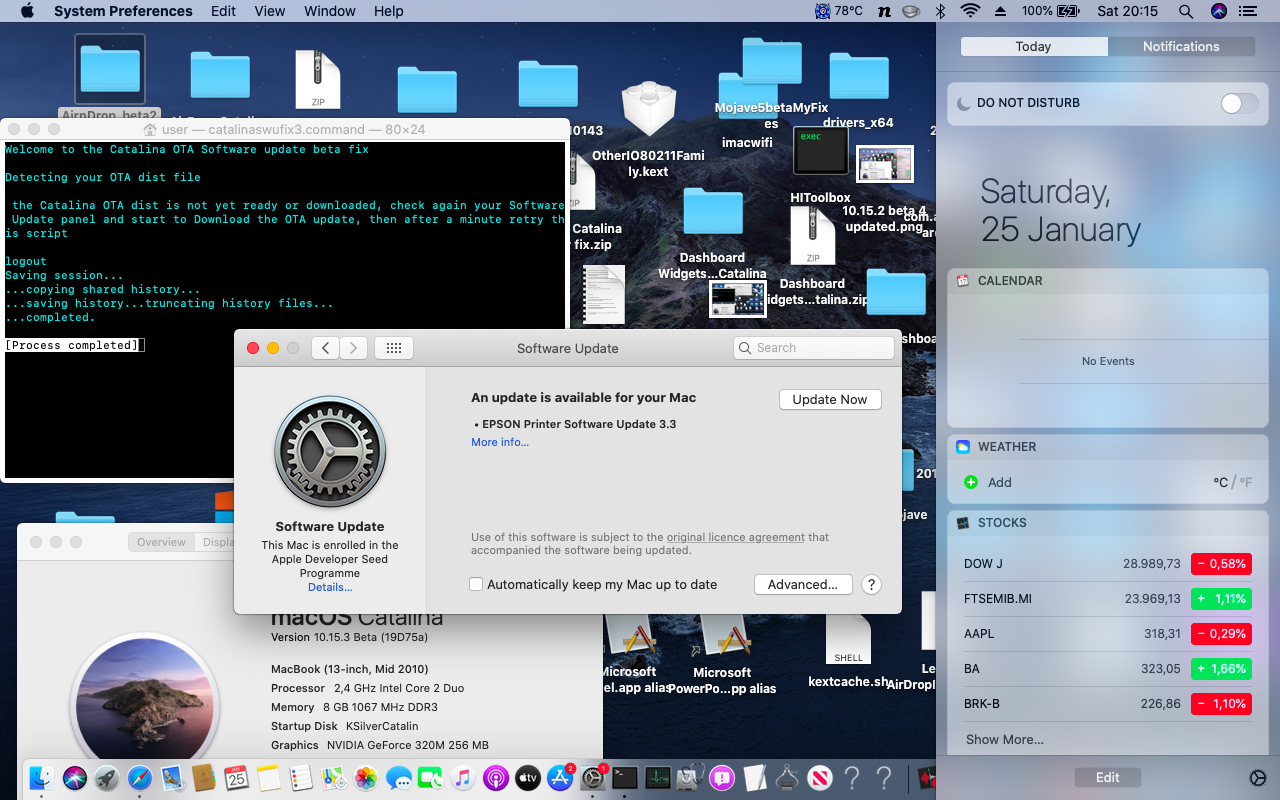Click battery status in menu bar

tap(1050, 11)
